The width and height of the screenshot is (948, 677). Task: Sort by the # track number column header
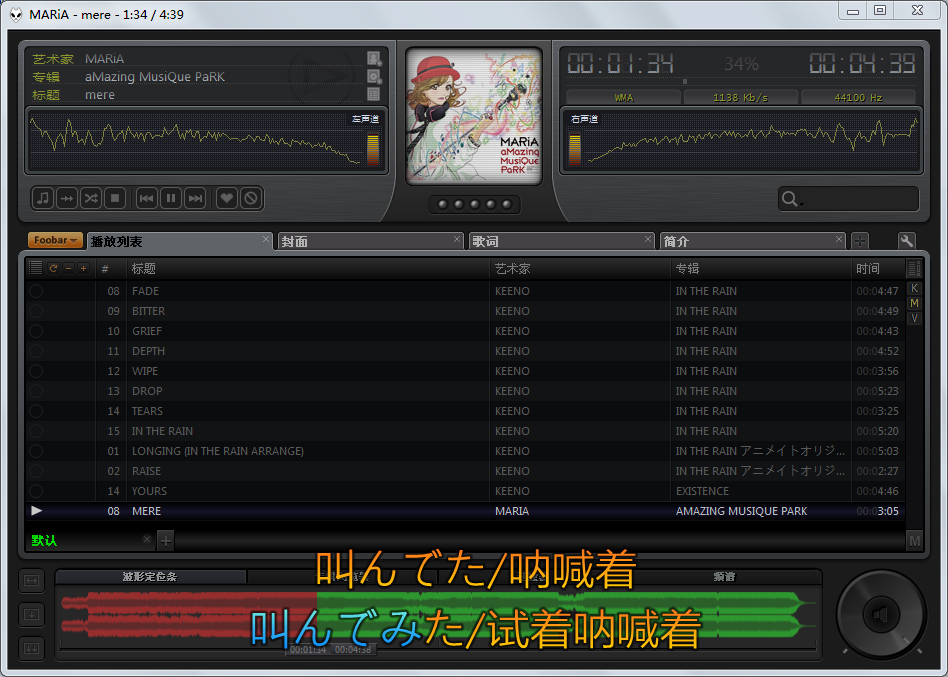111,268
